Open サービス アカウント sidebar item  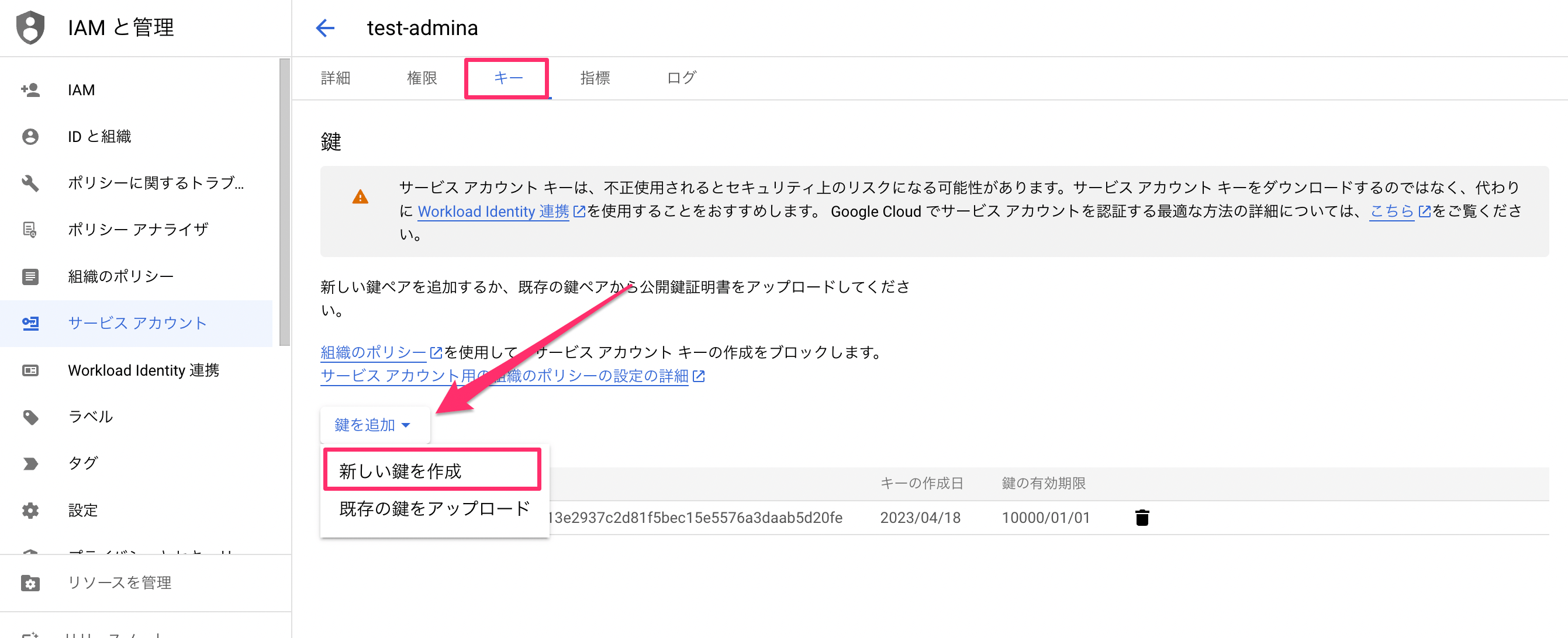click(x=136, y=323)
